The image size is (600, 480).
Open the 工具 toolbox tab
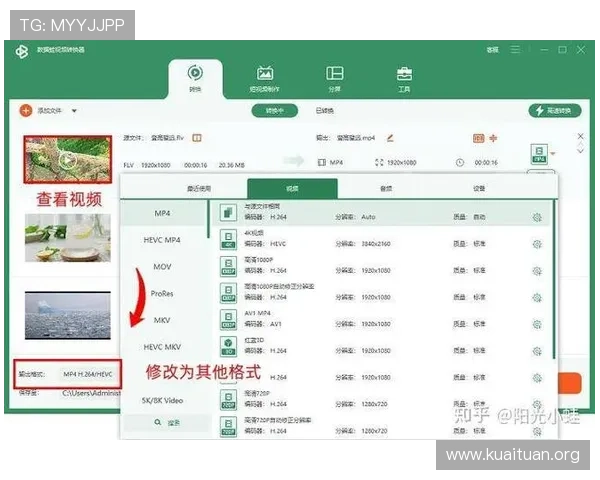tap(404, 79)
